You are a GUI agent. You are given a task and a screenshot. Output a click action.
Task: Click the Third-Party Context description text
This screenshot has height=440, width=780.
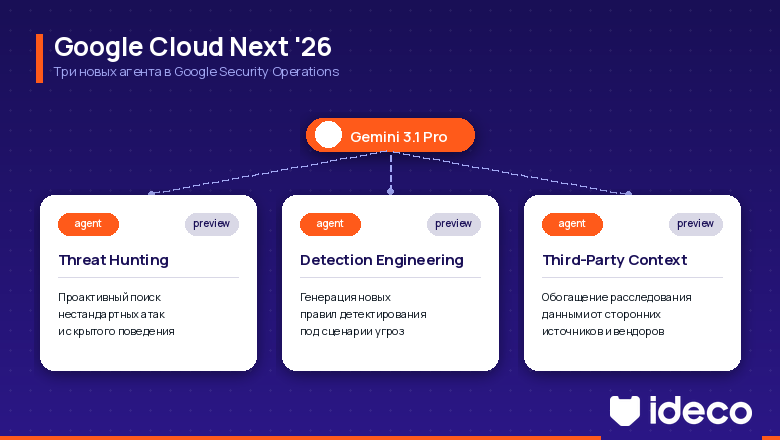tap(616, 314)
